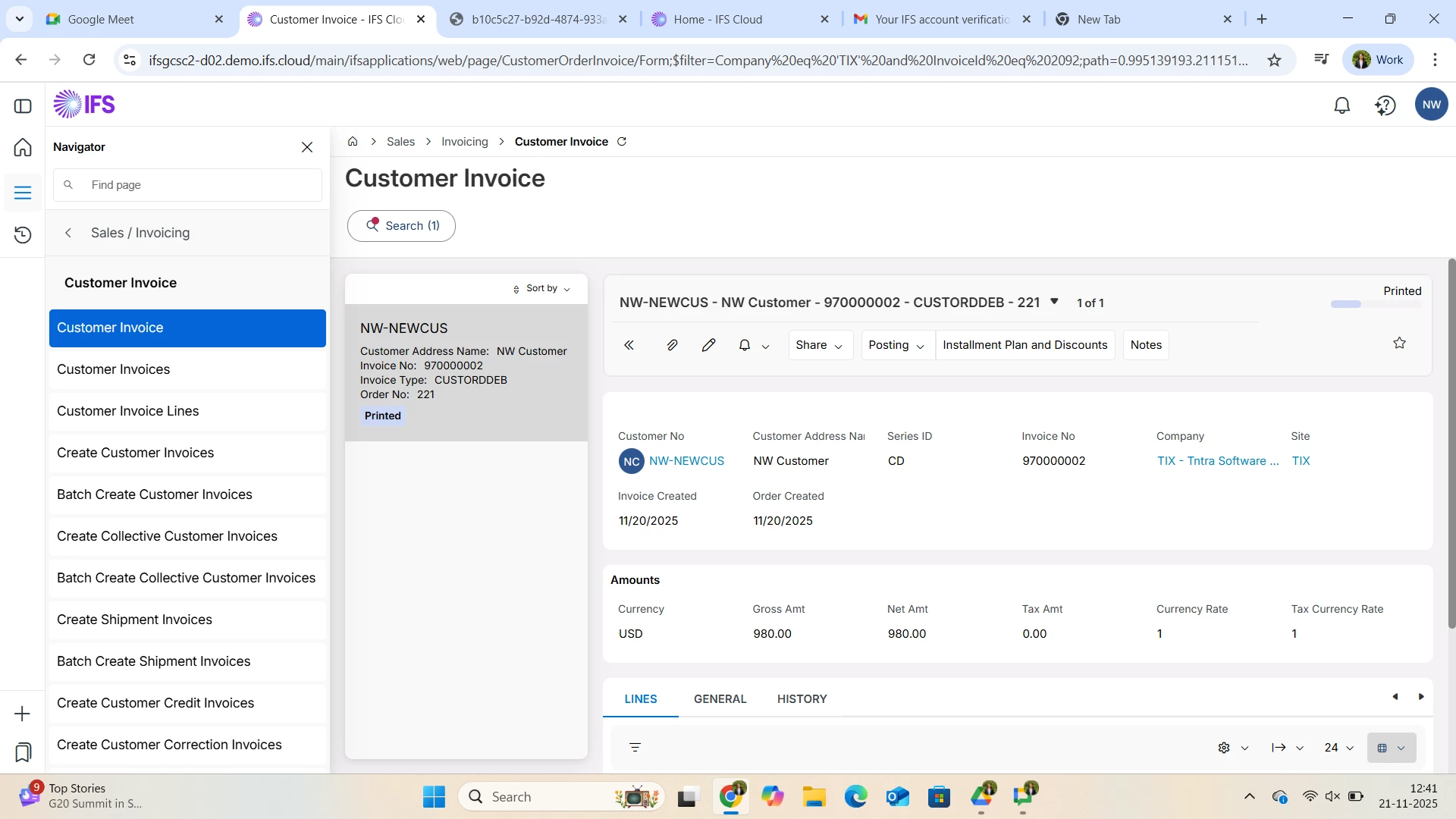Refresh the Customer Invoice page icon
This screenshot has height=819, width=1456.
point(622,142)
